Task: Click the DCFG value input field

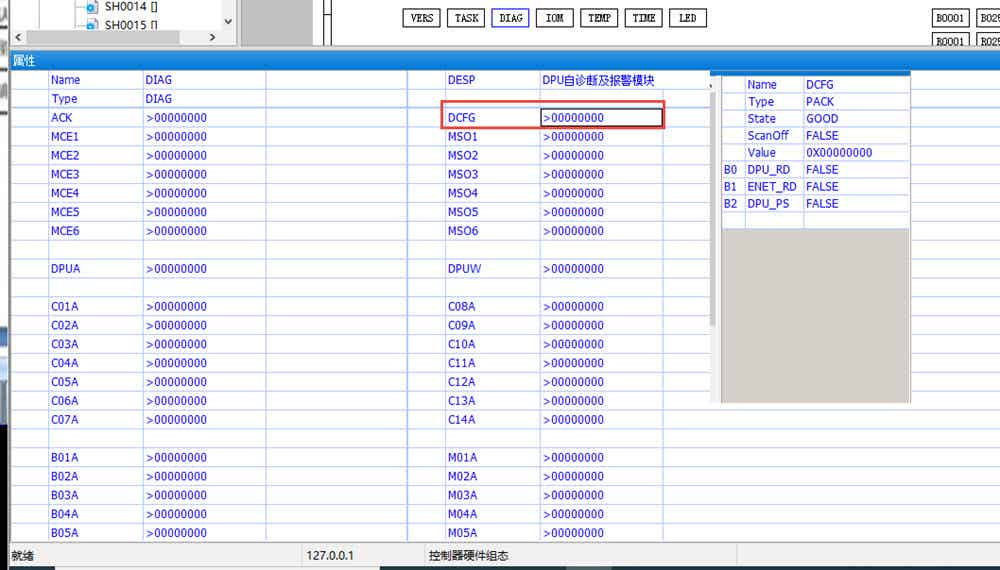Action: pos(601,117)
